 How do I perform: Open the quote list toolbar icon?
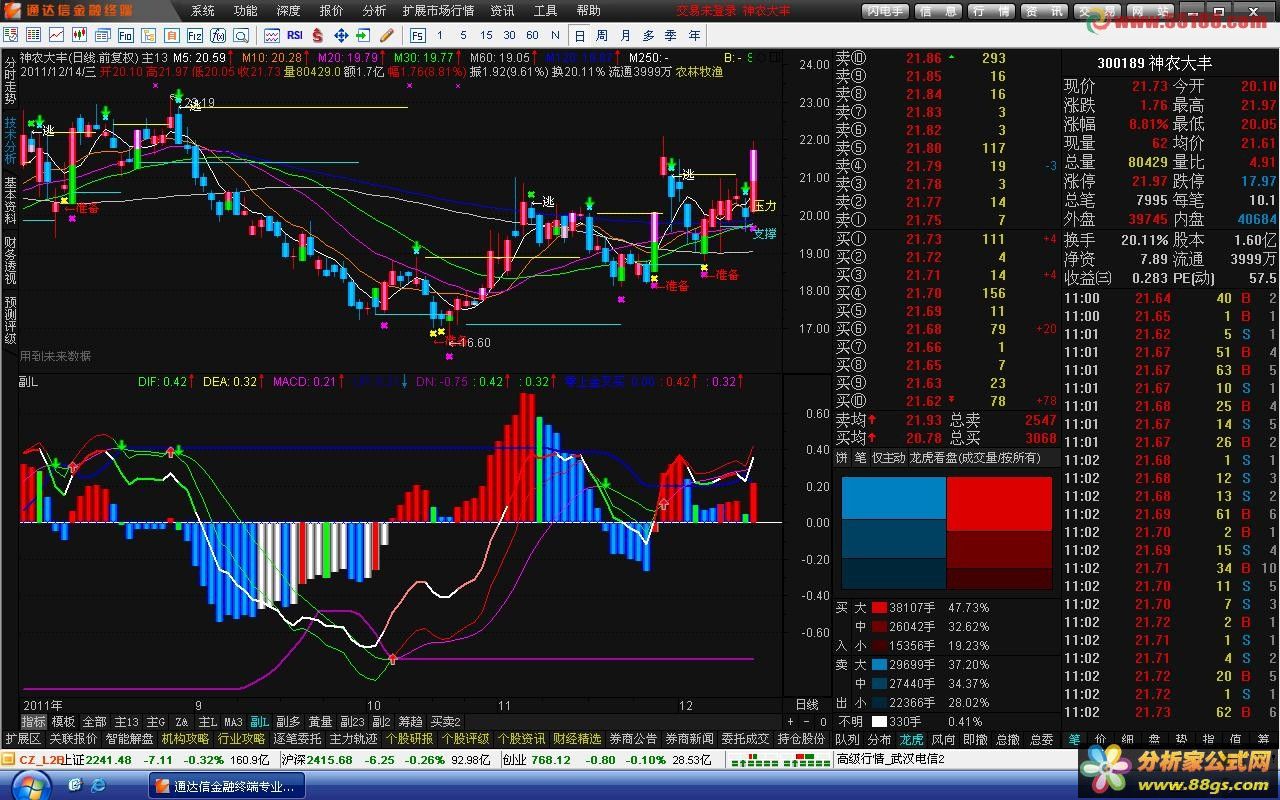[x=12, y=35]
